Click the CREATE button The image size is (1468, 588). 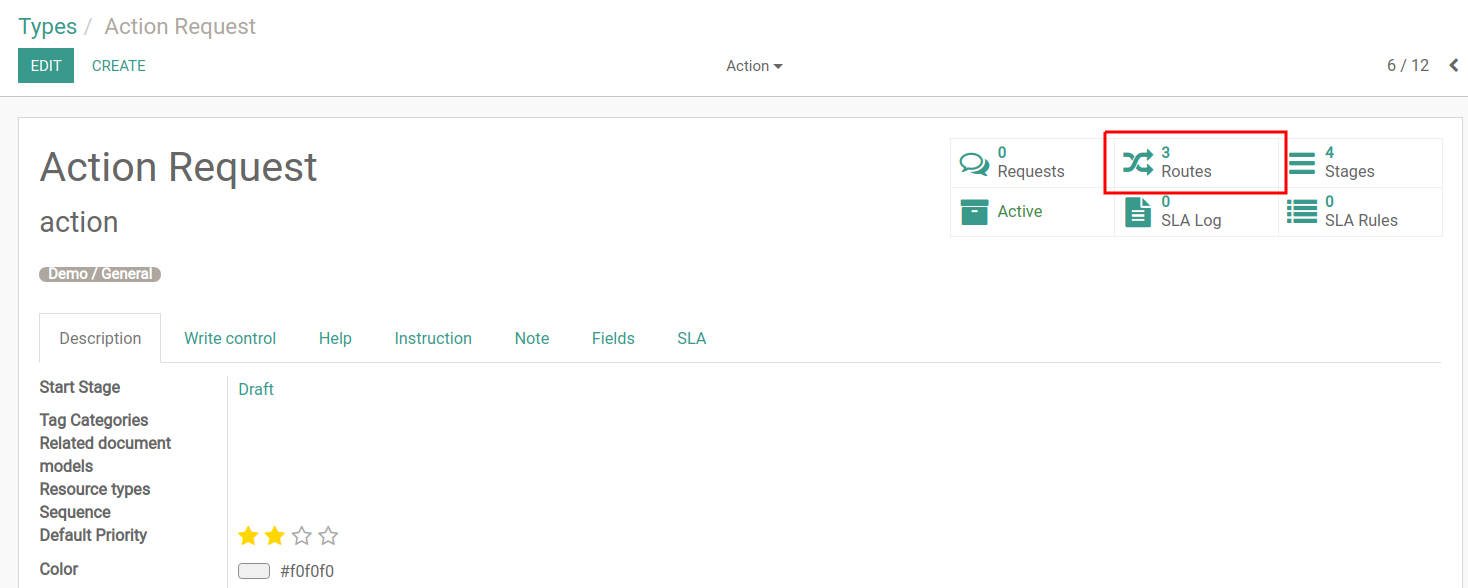click(119, 66)
